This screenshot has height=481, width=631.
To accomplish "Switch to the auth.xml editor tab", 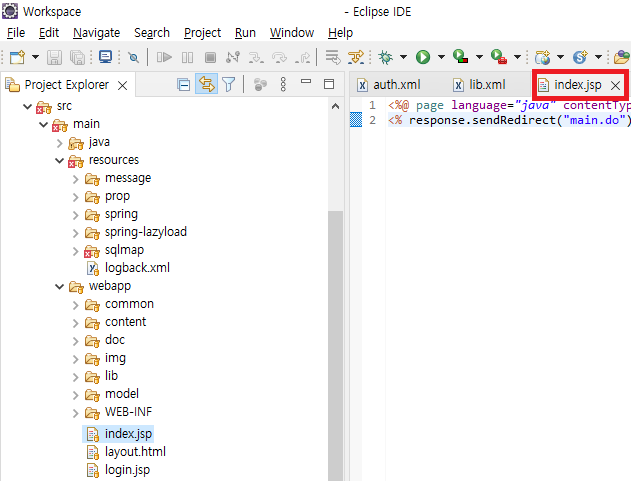I will pos(396,85).
